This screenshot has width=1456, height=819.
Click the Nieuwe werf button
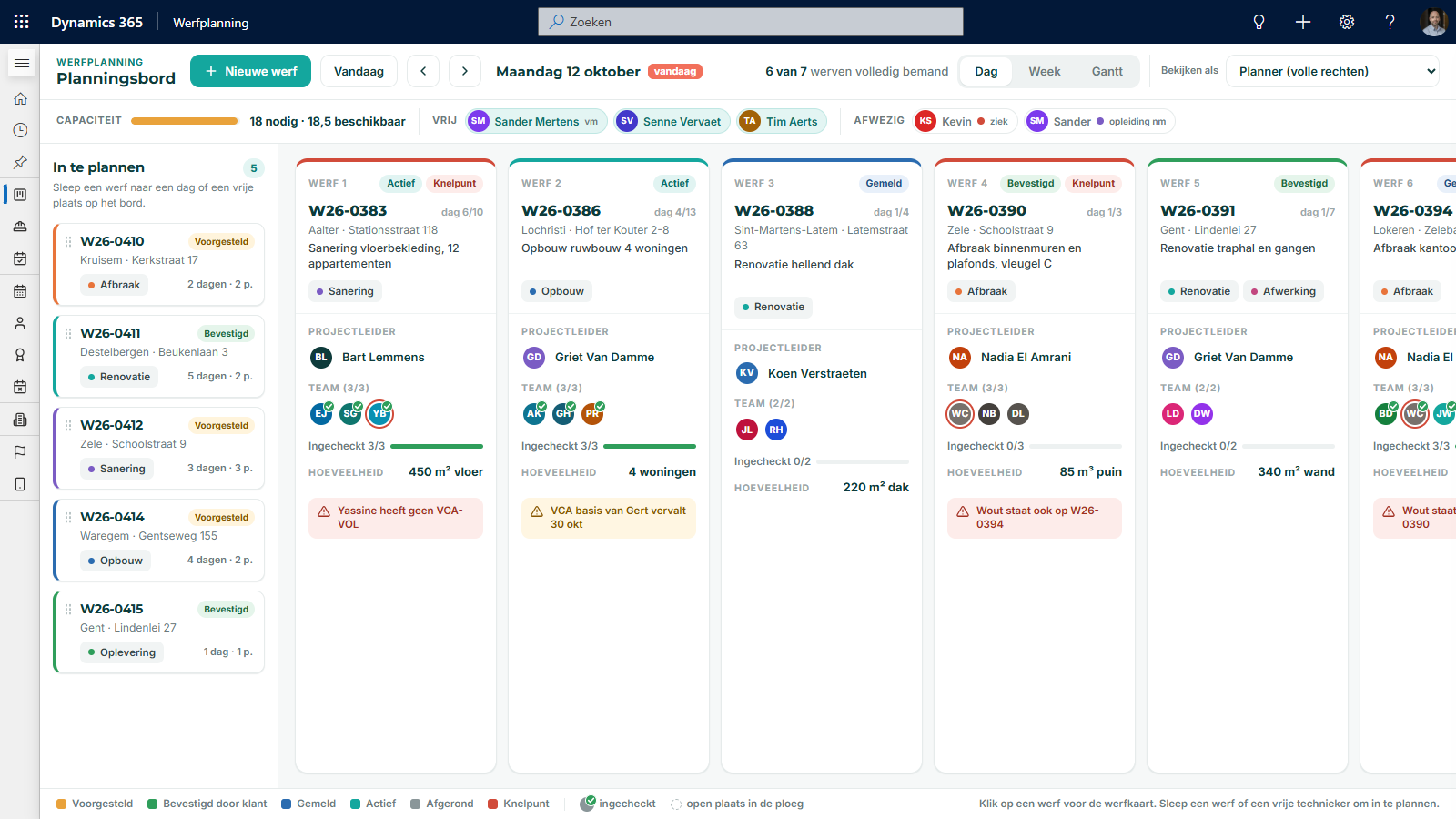point(250,71)
